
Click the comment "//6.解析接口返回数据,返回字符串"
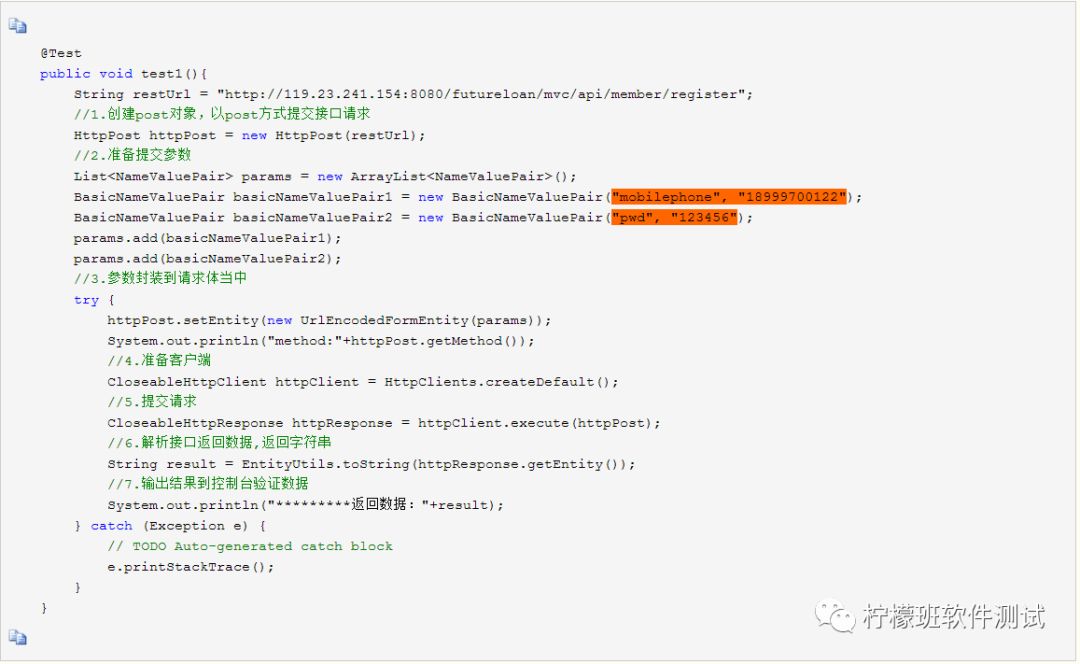coord(220,442)
